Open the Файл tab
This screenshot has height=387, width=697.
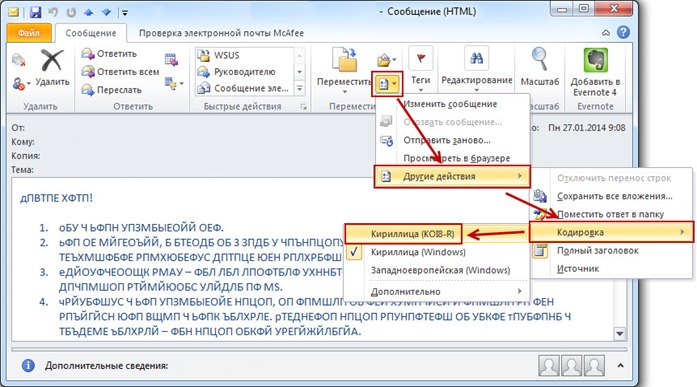point(29,33)
